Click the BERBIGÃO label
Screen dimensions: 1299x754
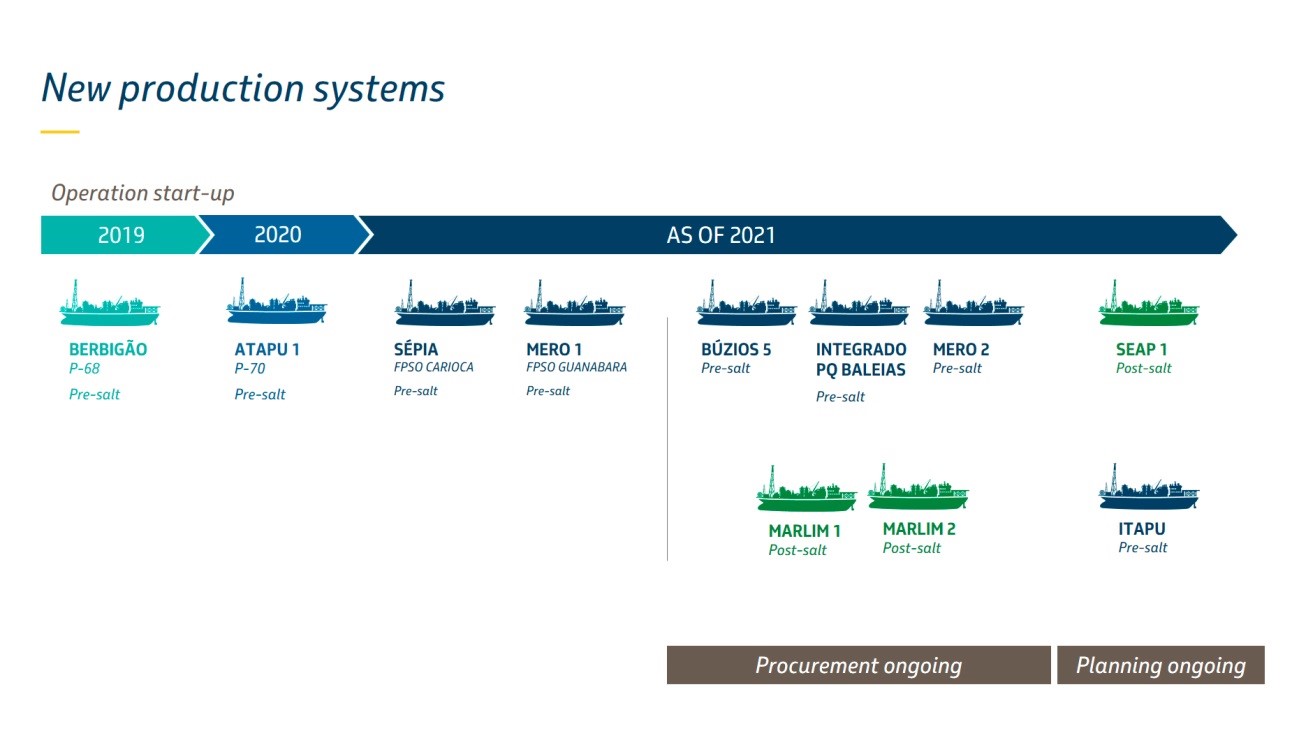pos(108,349)
